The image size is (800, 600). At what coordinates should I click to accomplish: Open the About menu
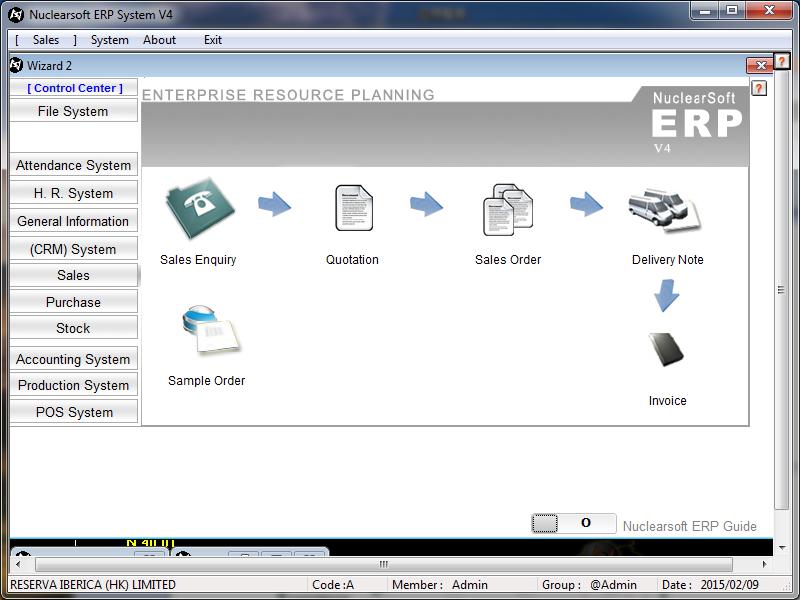[159, 40]
